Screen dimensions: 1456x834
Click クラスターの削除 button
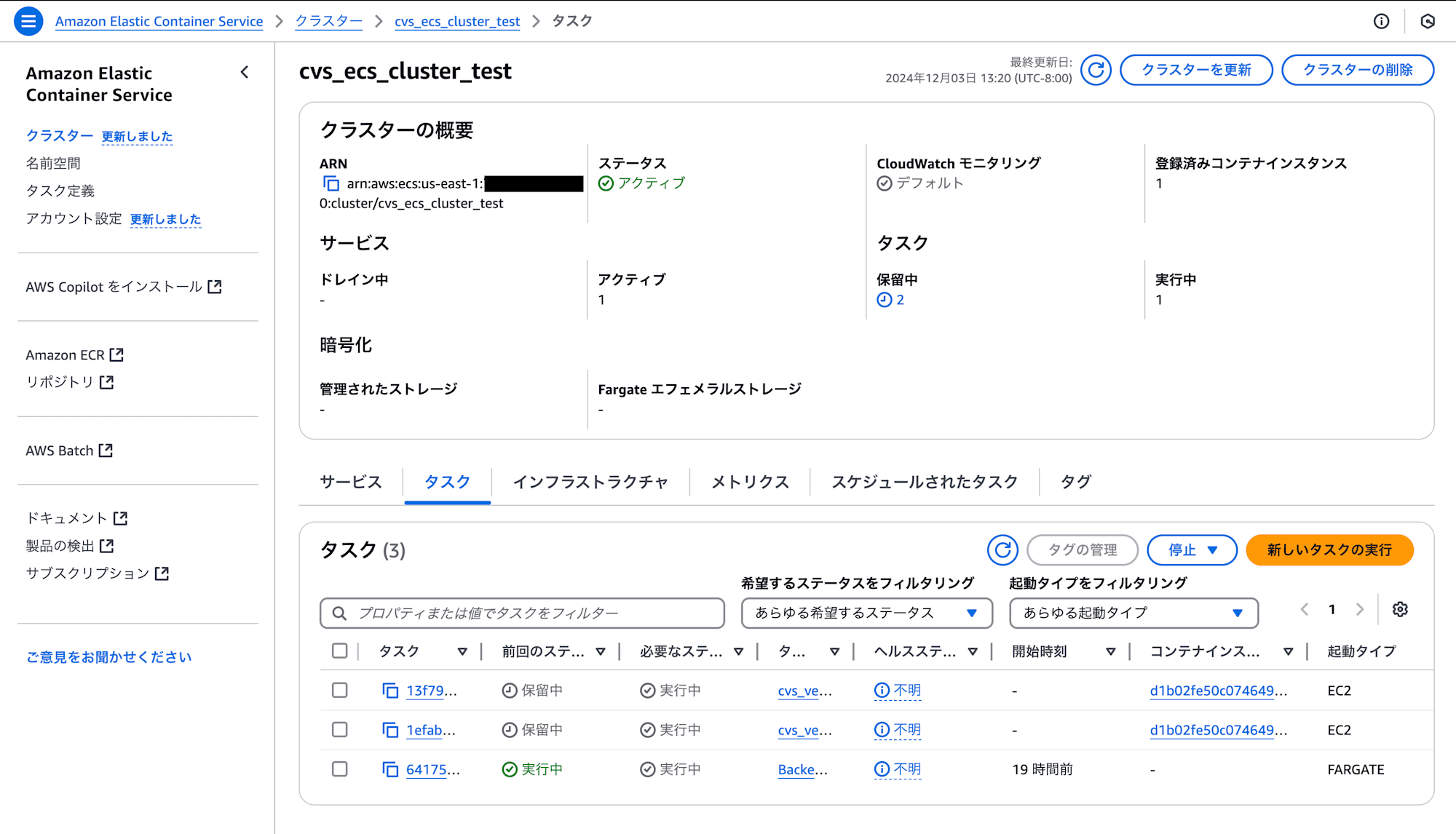(x=1358, y=70)
